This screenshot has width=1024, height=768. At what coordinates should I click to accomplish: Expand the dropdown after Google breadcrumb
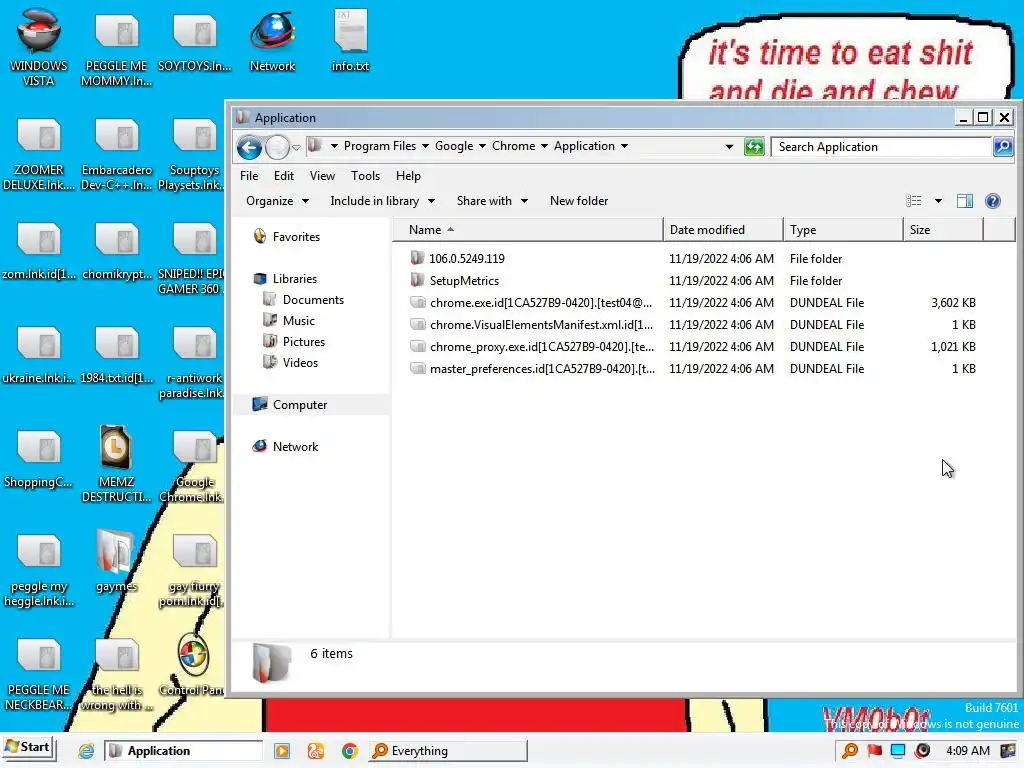point(482,146)
